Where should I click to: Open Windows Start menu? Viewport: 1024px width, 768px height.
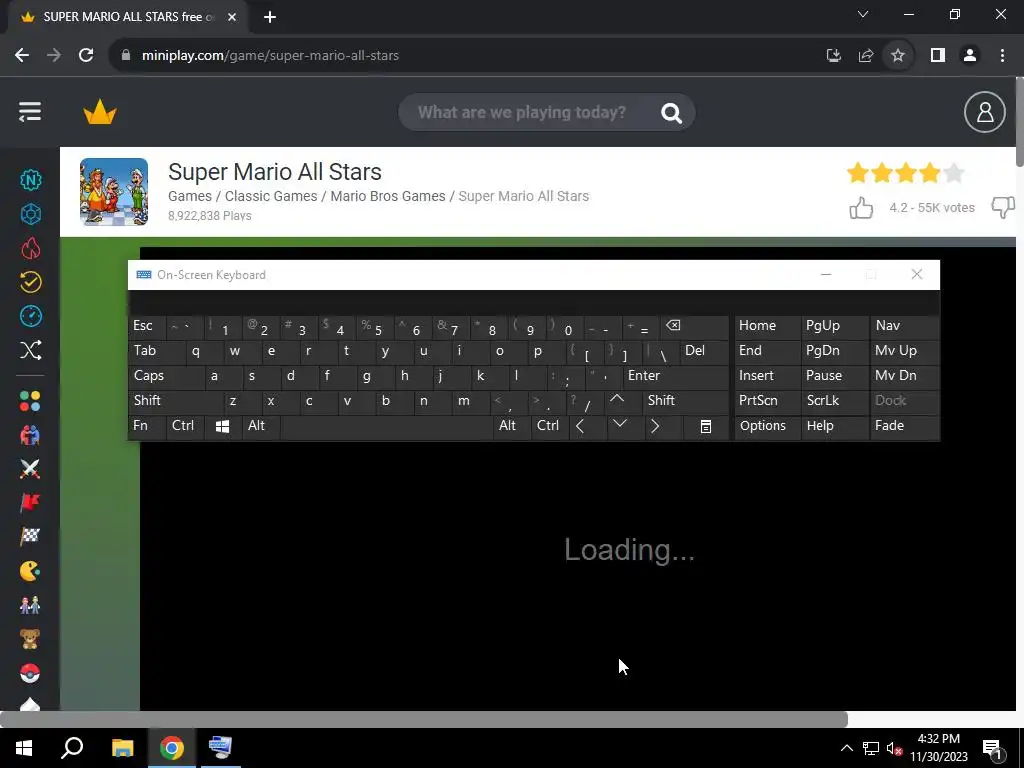tap(24, 748)
